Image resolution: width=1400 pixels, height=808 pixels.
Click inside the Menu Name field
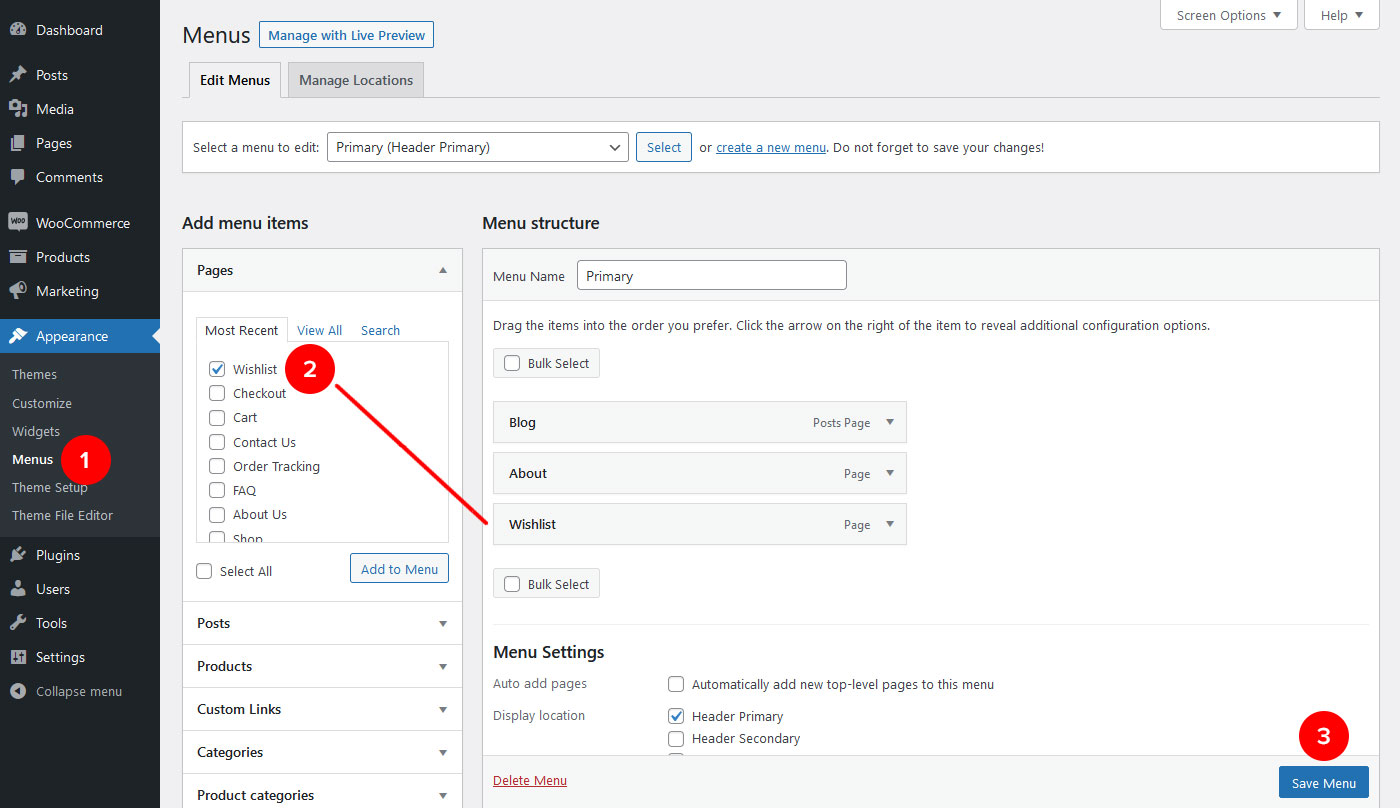(x=711, y=274)
